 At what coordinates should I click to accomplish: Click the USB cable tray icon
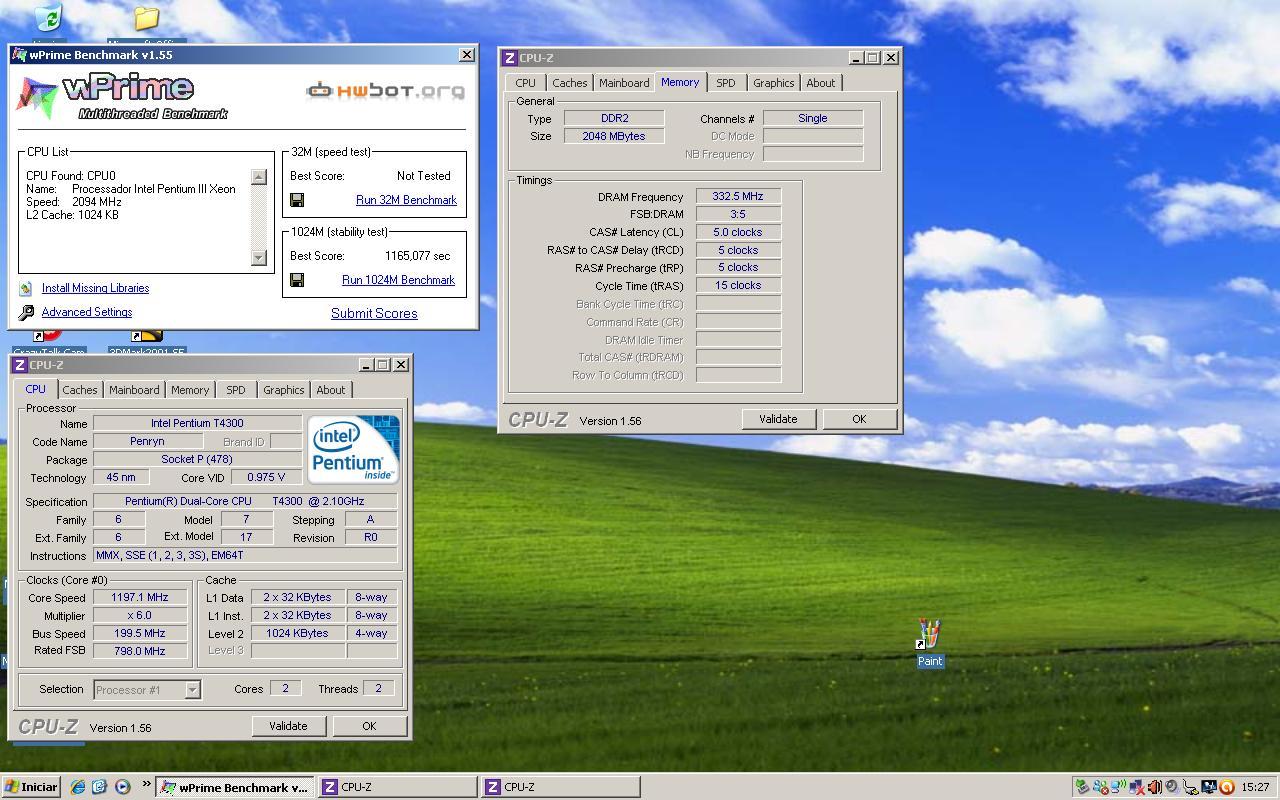(x=1190, y=787)
